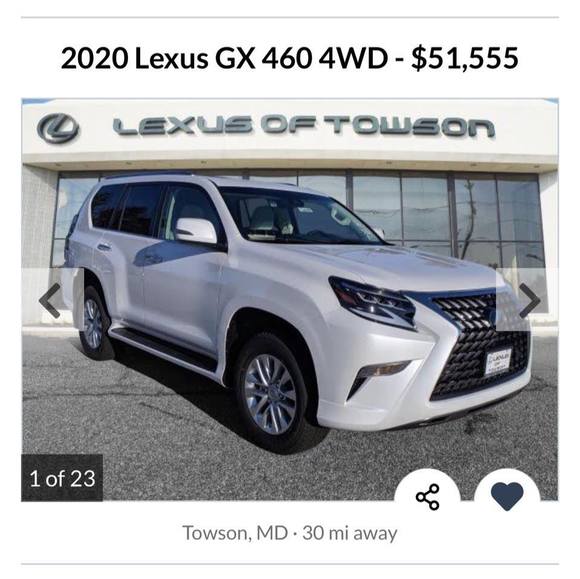
Task: Click the SUV's front spindle grille
Action: click(x=480, y=346)
